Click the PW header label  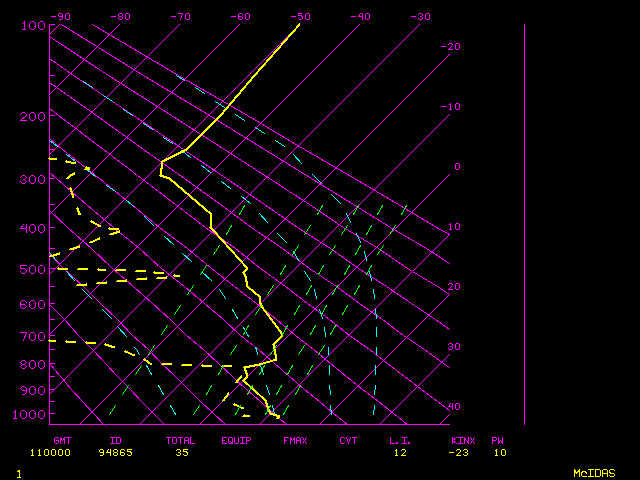coord(497,440)
